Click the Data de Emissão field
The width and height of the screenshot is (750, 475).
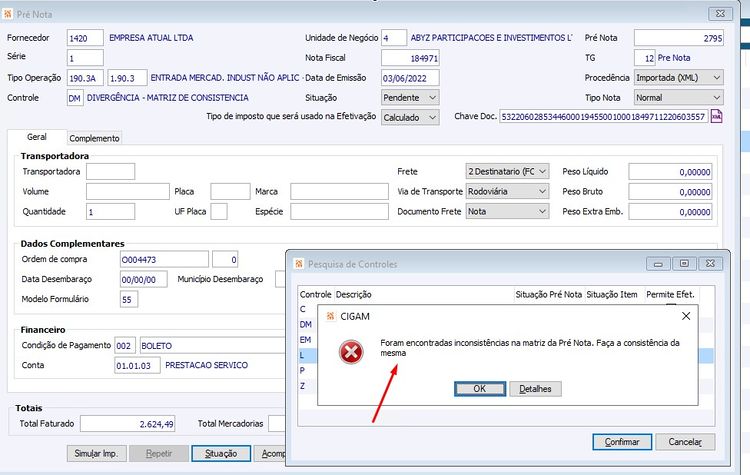(410, 78)
